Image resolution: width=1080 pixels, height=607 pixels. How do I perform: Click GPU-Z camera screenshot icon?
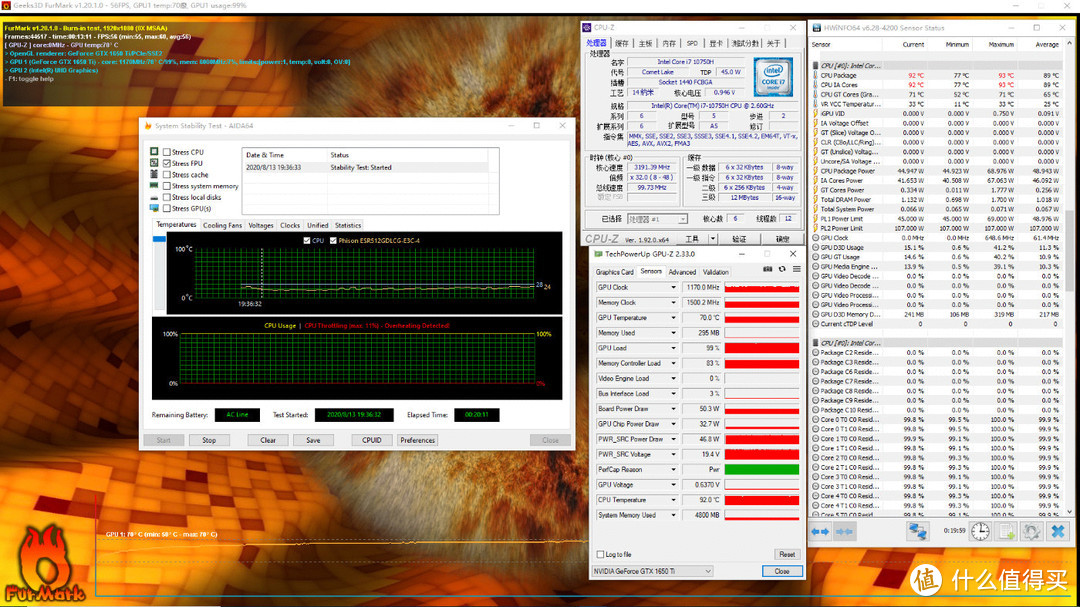(767, 269)
